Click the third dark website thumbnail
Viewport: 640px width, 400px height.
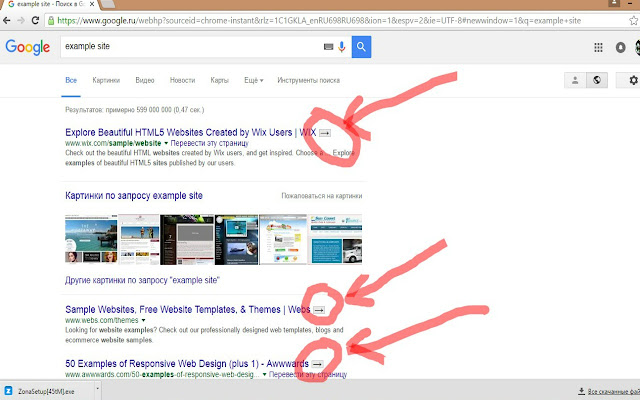point(187,239)
